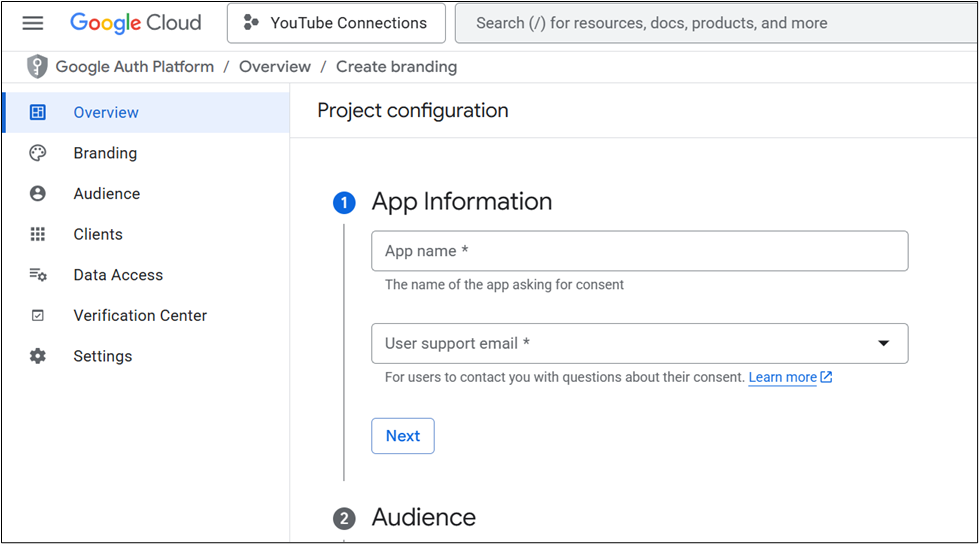979x544 pixels.
Task: Click the Overview dashboard icon
Action: coord(38,113)
